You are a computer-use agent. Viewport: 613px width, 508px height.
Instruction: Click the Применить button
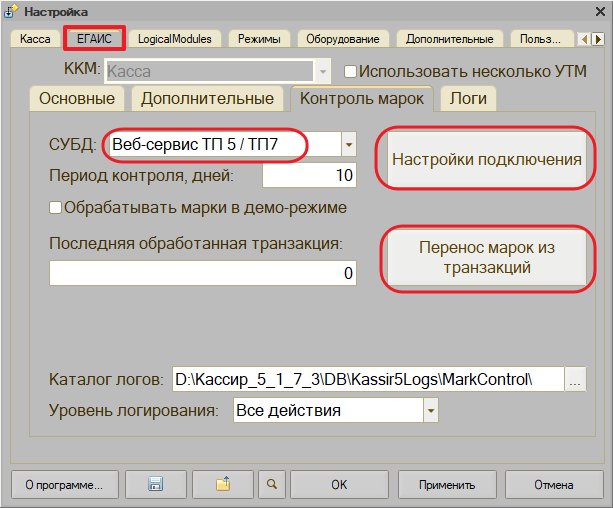pos(447,485)
